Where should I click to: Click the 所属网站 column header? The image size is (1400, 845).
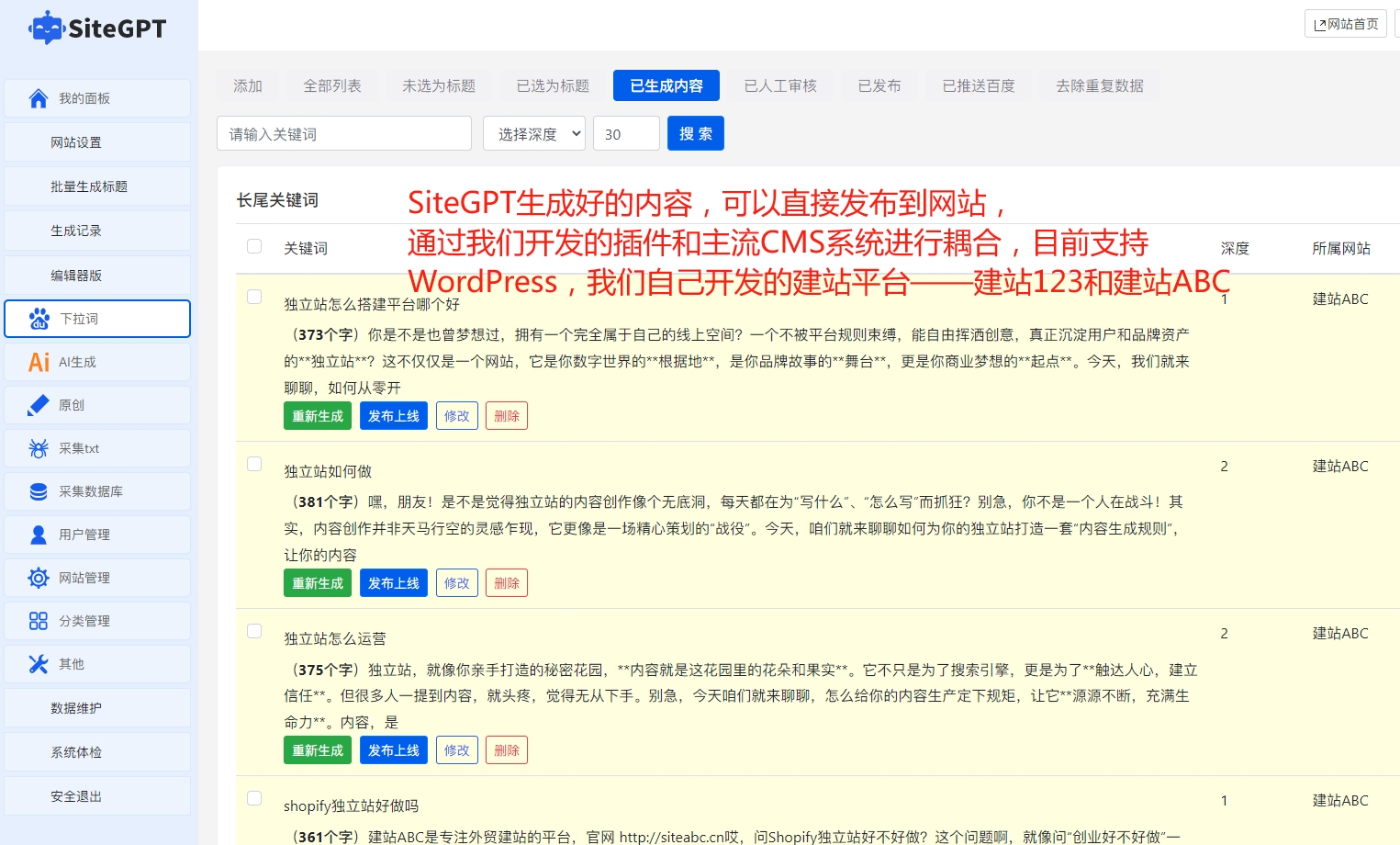(x=1341, y=248)
